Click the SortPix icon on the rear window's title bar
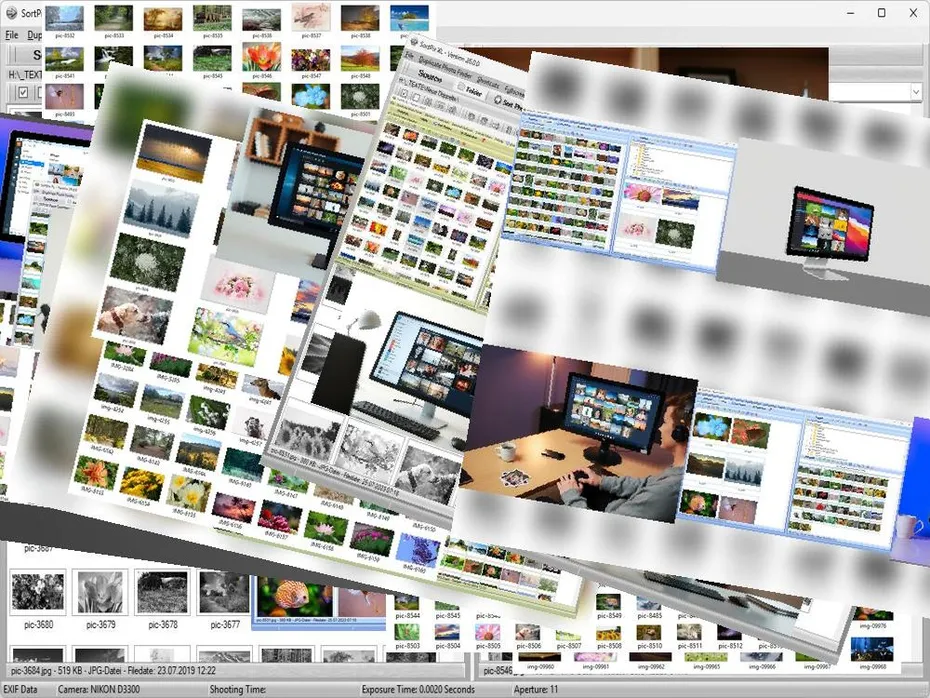Viewport: 930px width, 698px height. point(9,14)
